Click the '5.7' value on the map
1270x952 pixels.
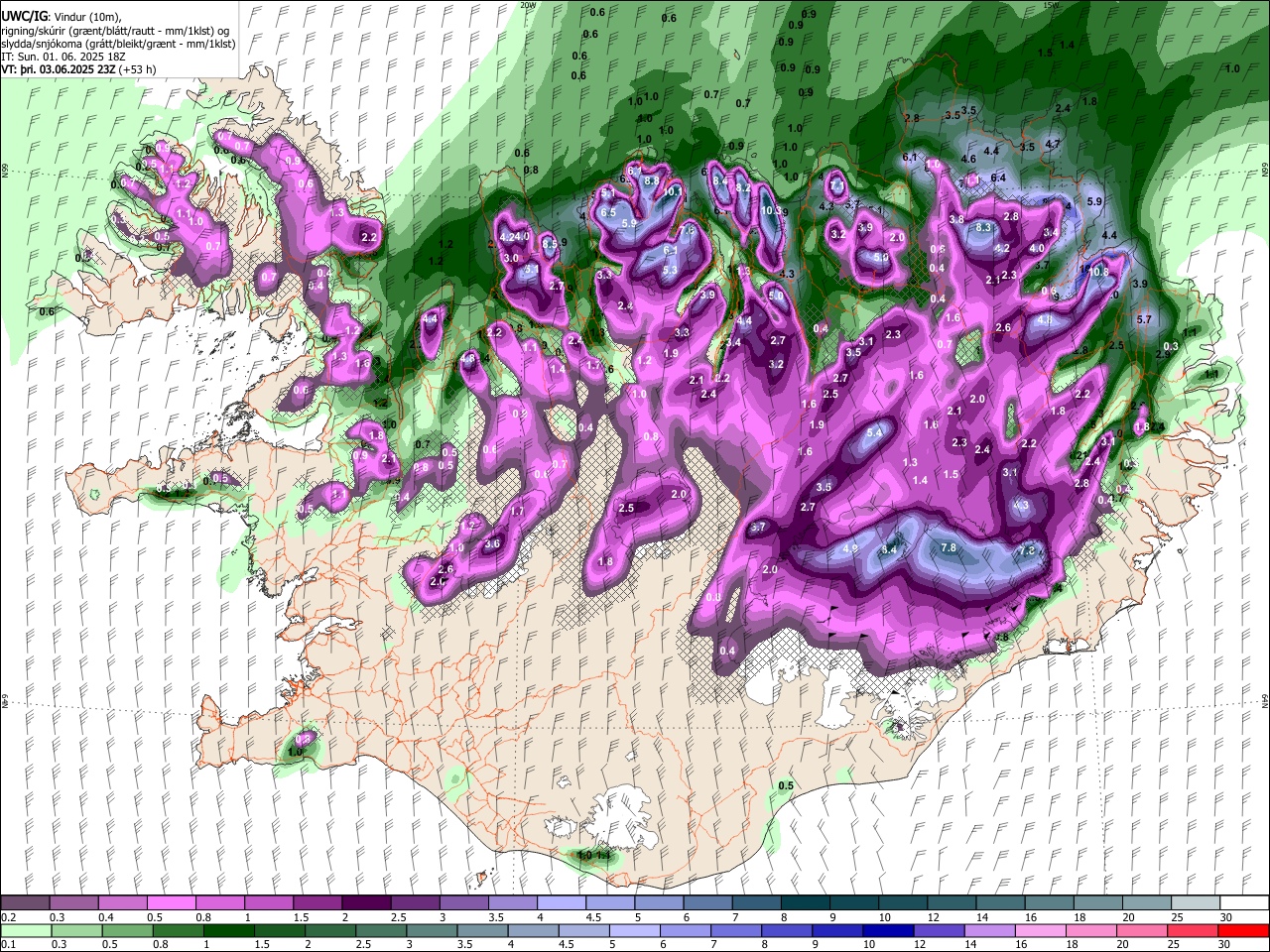click(x=1143, y=320)
